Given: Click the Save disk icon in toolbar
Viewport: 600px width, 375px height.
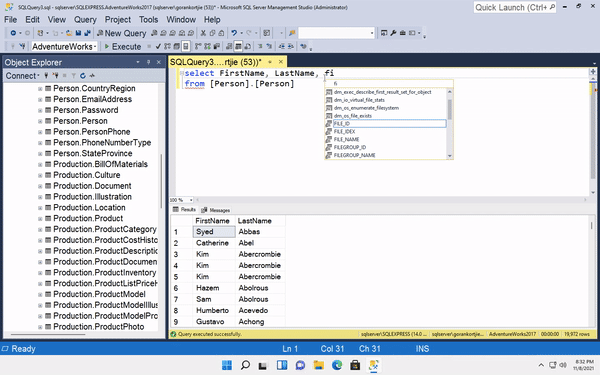Looking at the screenshot, I should tap(78, 33).
